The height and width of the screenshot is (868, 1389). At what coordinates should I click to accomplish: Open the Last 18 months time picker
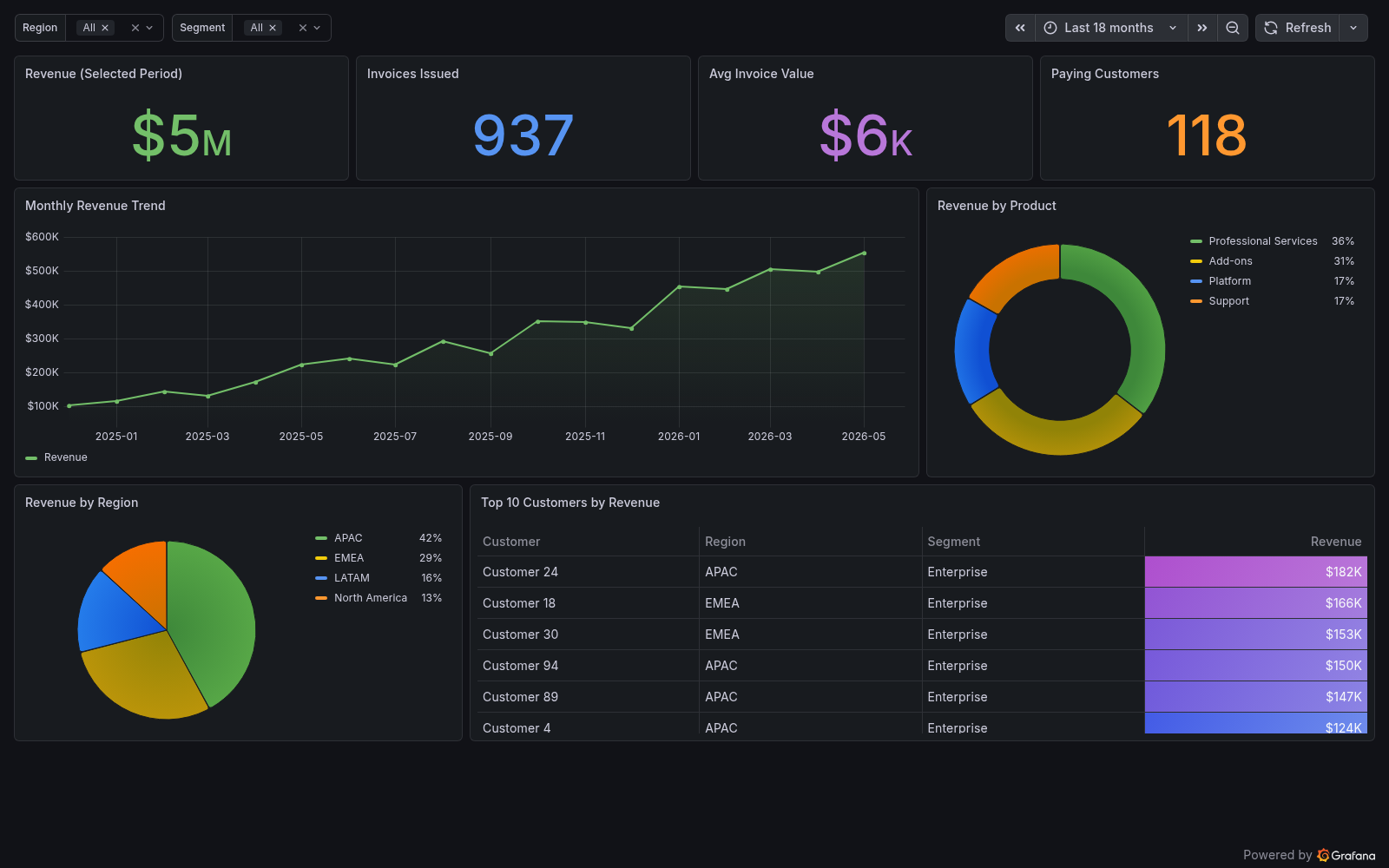pos(1111,28)
